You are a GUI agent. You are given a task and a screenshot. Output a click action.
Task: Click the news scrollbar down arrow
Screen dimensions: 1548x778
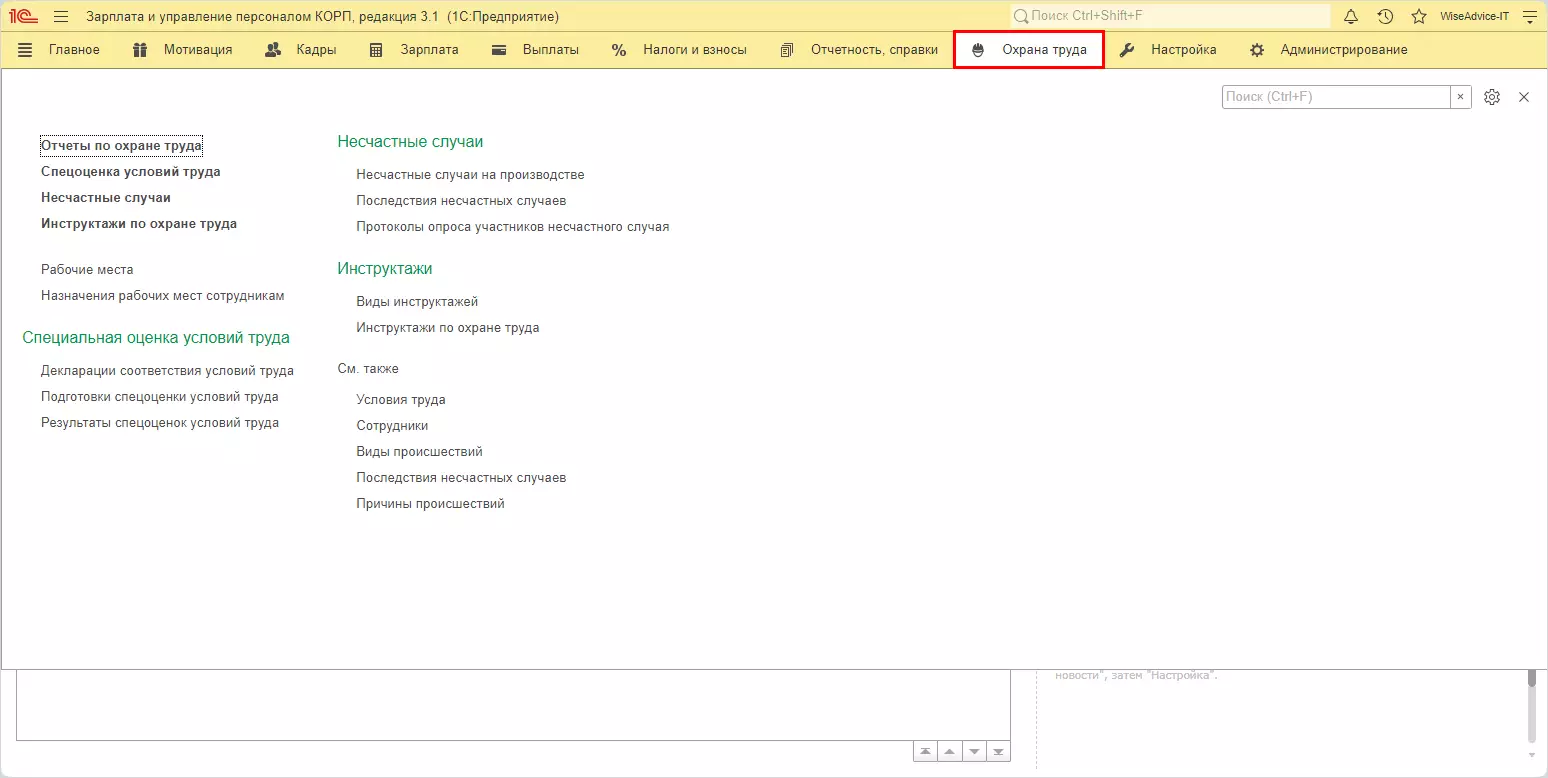point(1531,754)
